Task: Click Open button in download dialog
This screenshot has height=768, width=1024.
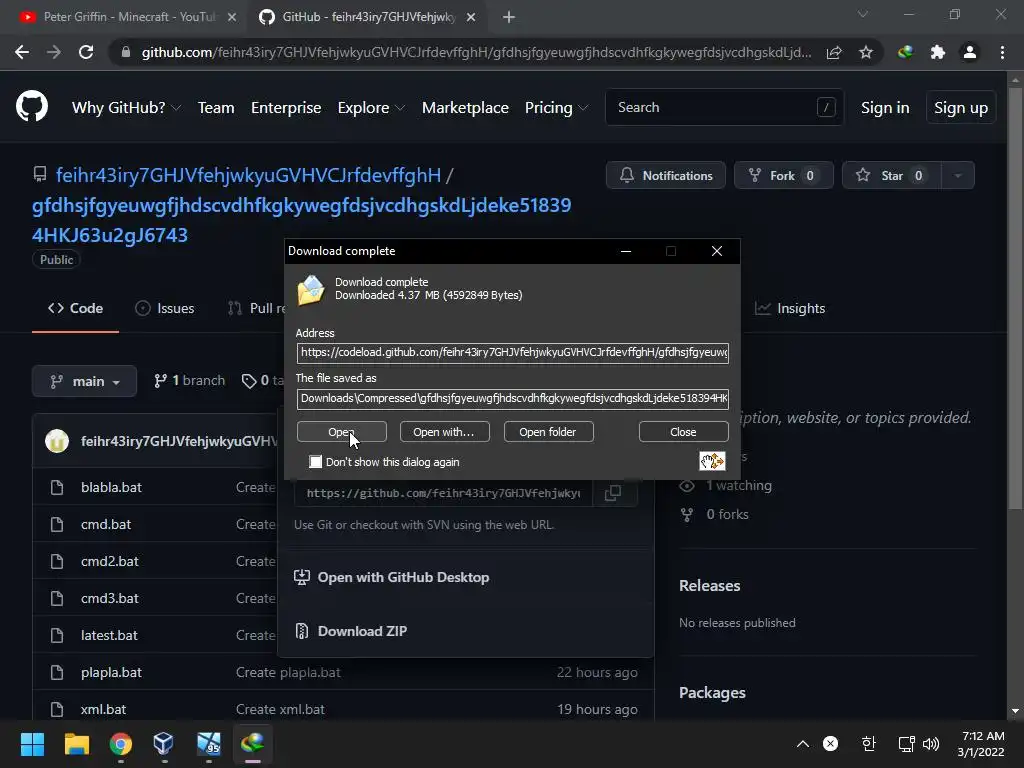Action: tap(342, 432)
